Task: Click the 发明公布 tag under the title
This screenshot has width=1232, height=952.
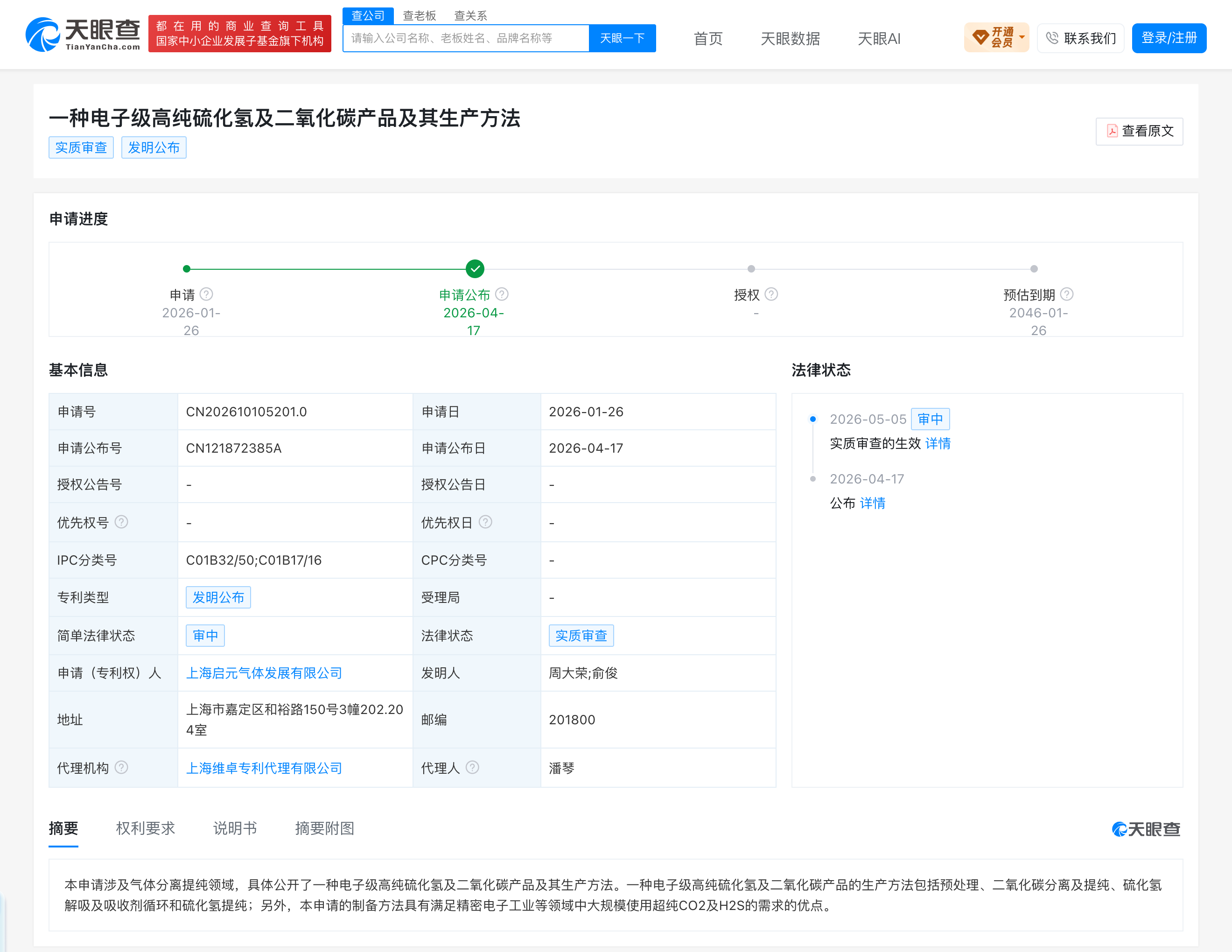Action: tap(154, 147)
